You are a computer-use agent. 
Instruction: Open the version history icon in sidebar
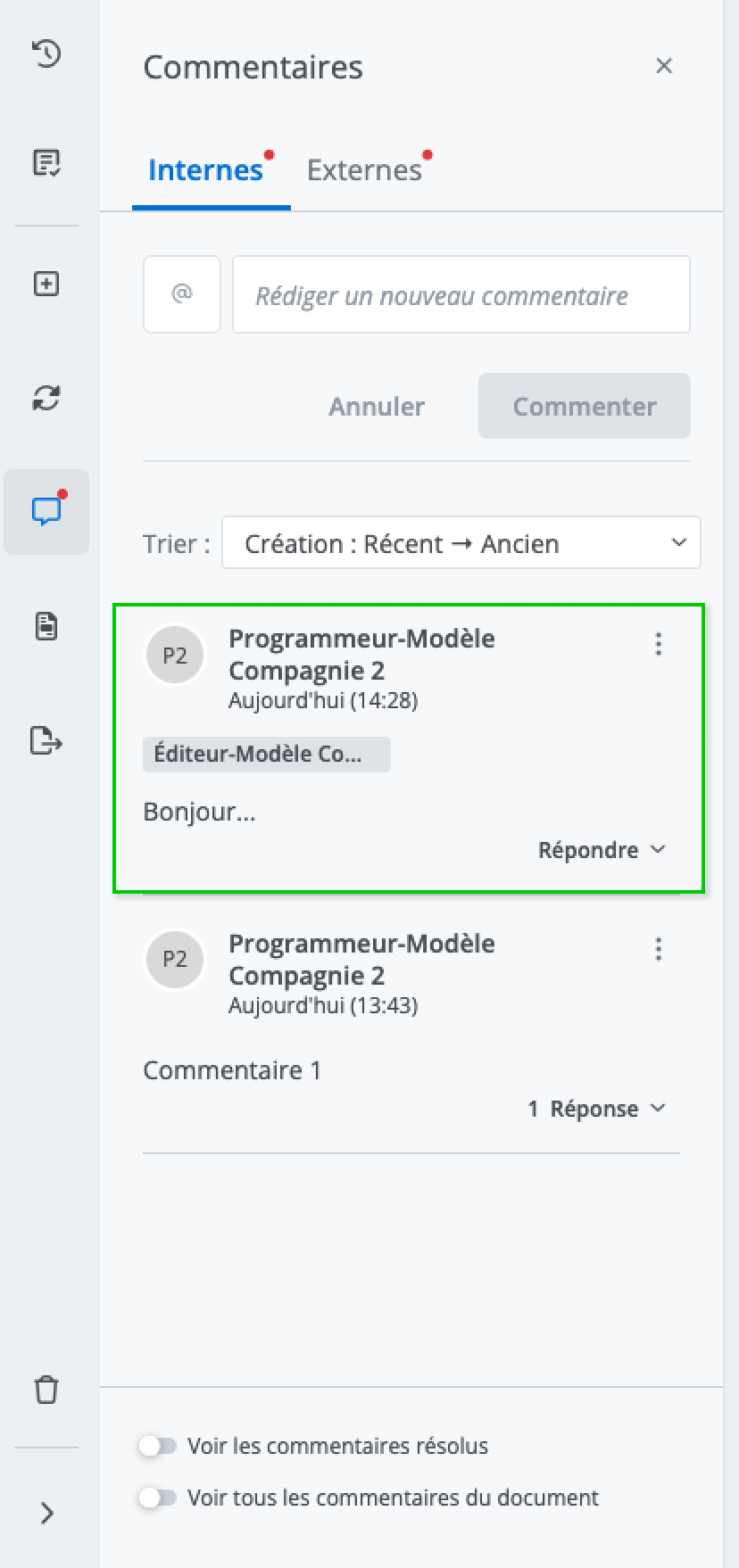[46, 54]
